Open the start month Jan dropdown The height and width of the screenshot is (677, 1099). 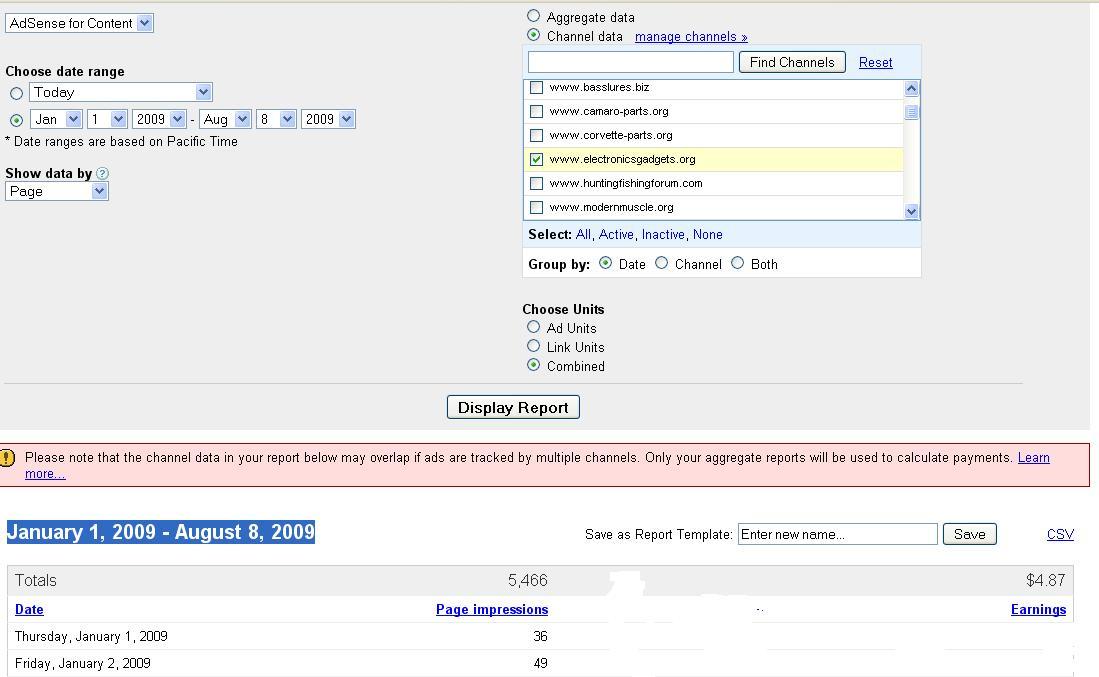click(56, 119)
